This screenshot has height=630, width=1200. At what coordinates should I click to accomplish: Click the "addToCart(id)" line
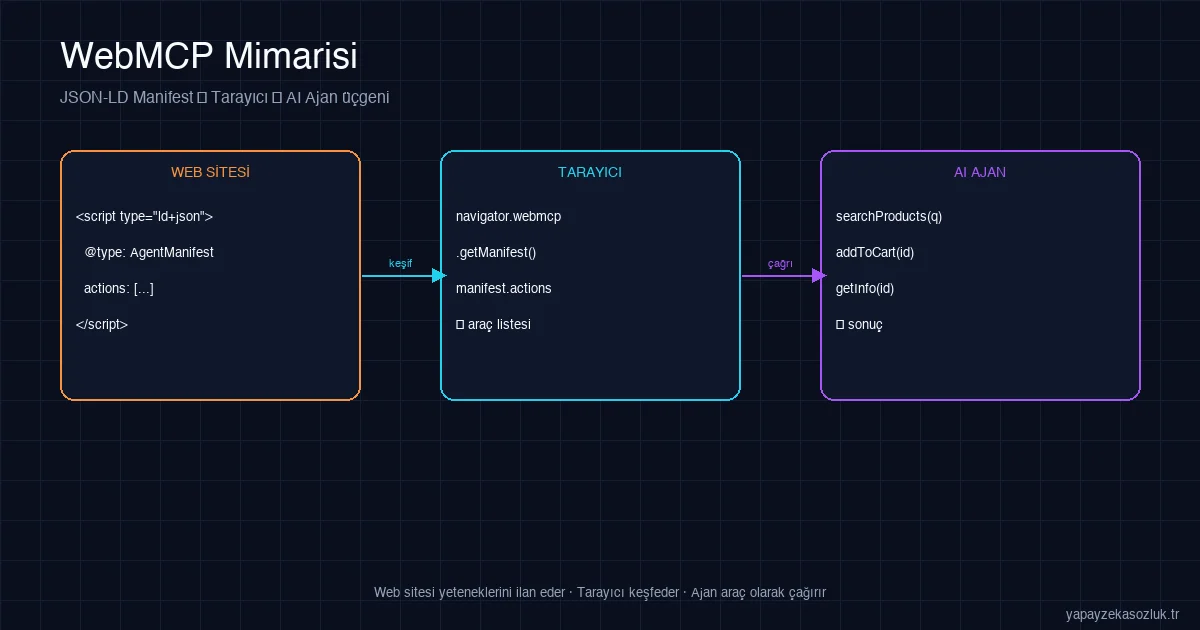pyautogui.click(x=875, y=252)
